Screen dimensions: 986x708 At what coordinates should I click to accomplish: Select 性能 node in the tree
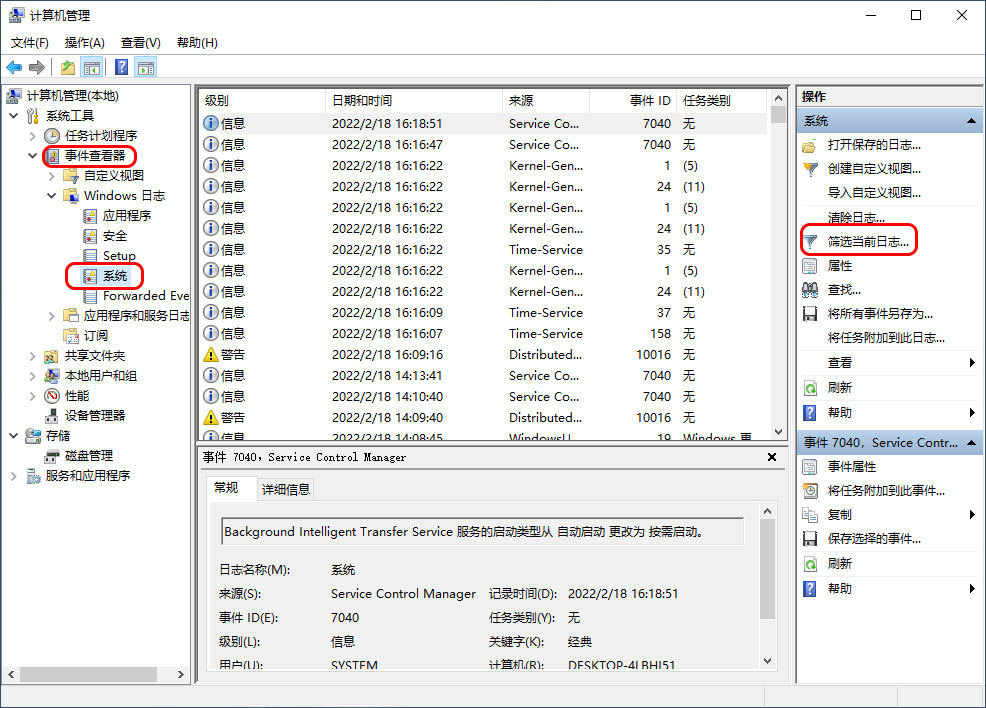point(77,396)
